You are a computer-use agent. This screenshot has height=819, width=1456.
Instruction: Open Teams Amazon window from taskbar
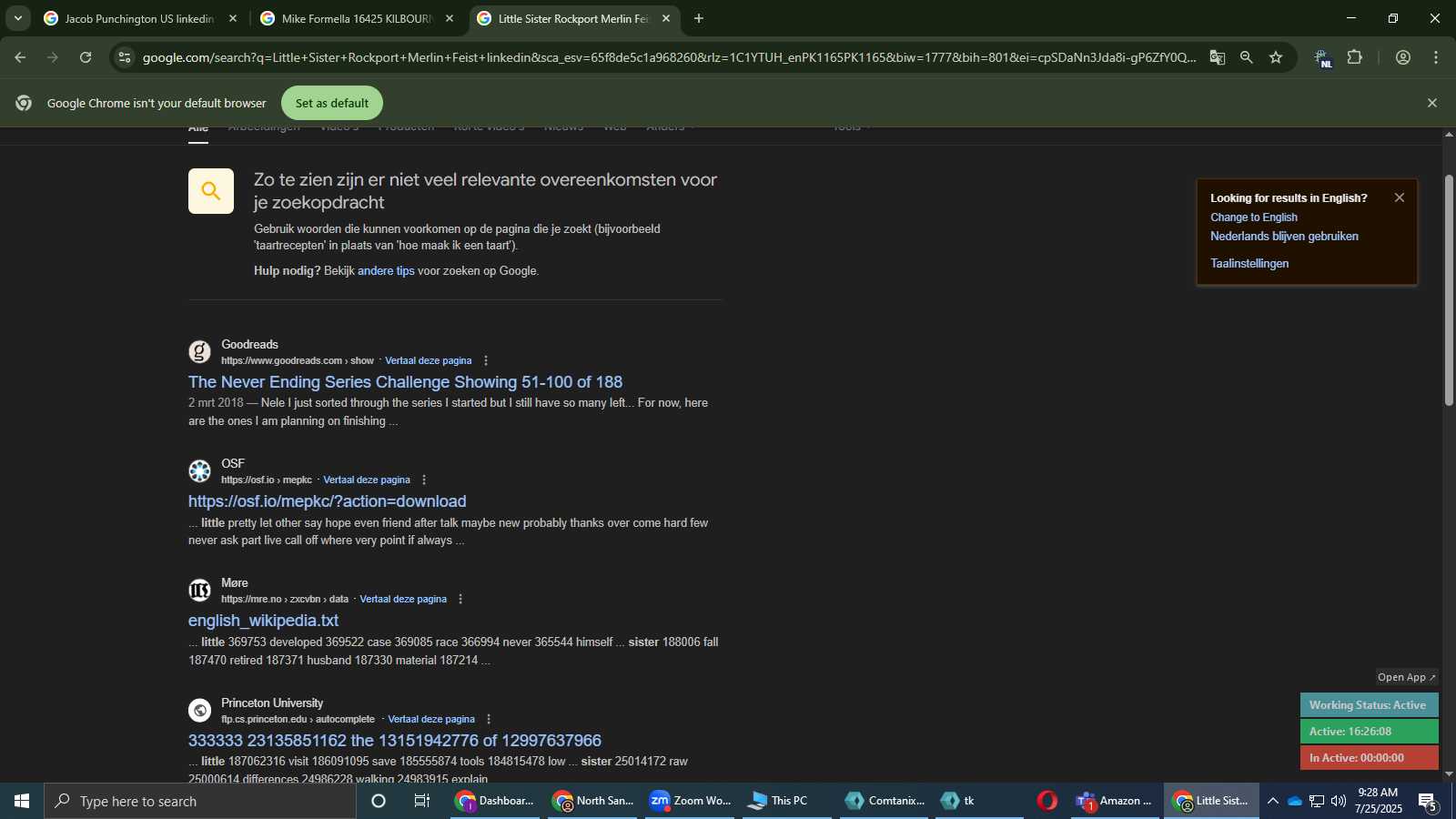coord(1115,801)
